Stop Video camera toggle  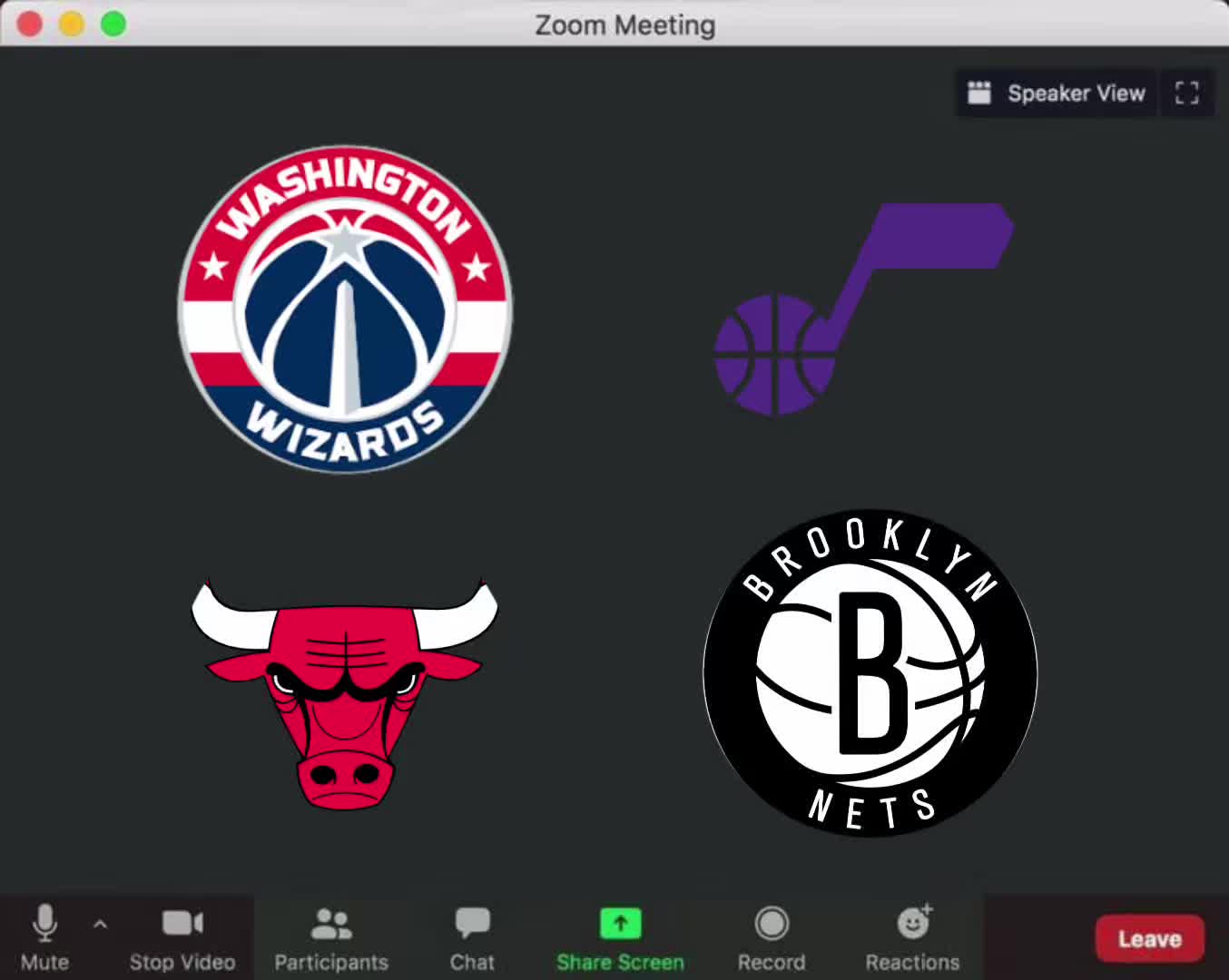182,938
